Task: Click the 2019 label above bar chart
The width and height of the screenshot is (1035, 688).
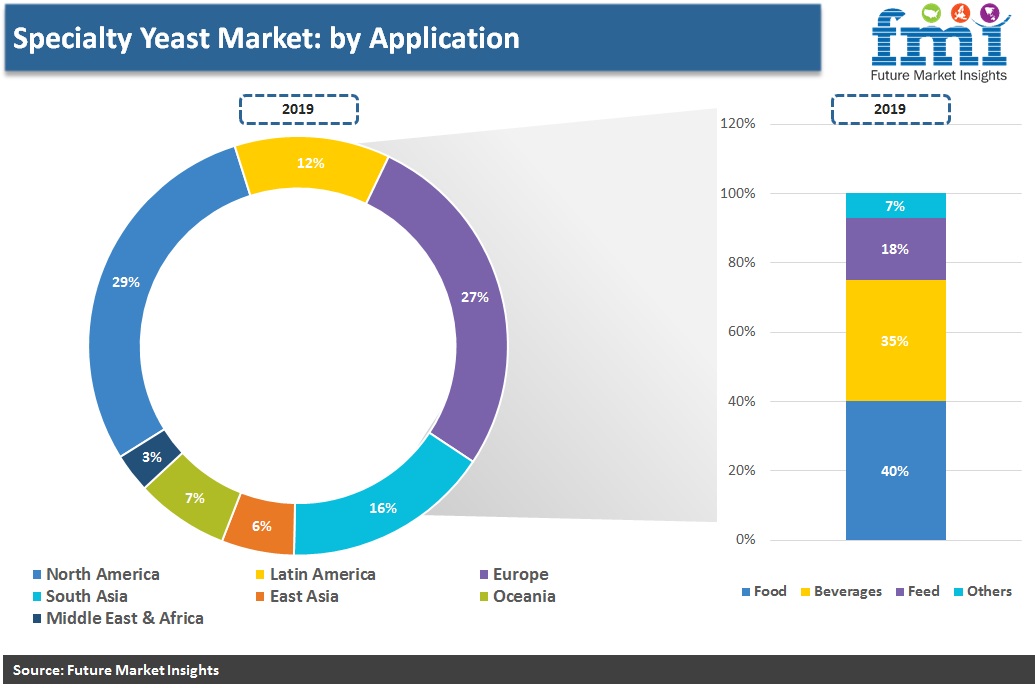Action: (890, 110)
